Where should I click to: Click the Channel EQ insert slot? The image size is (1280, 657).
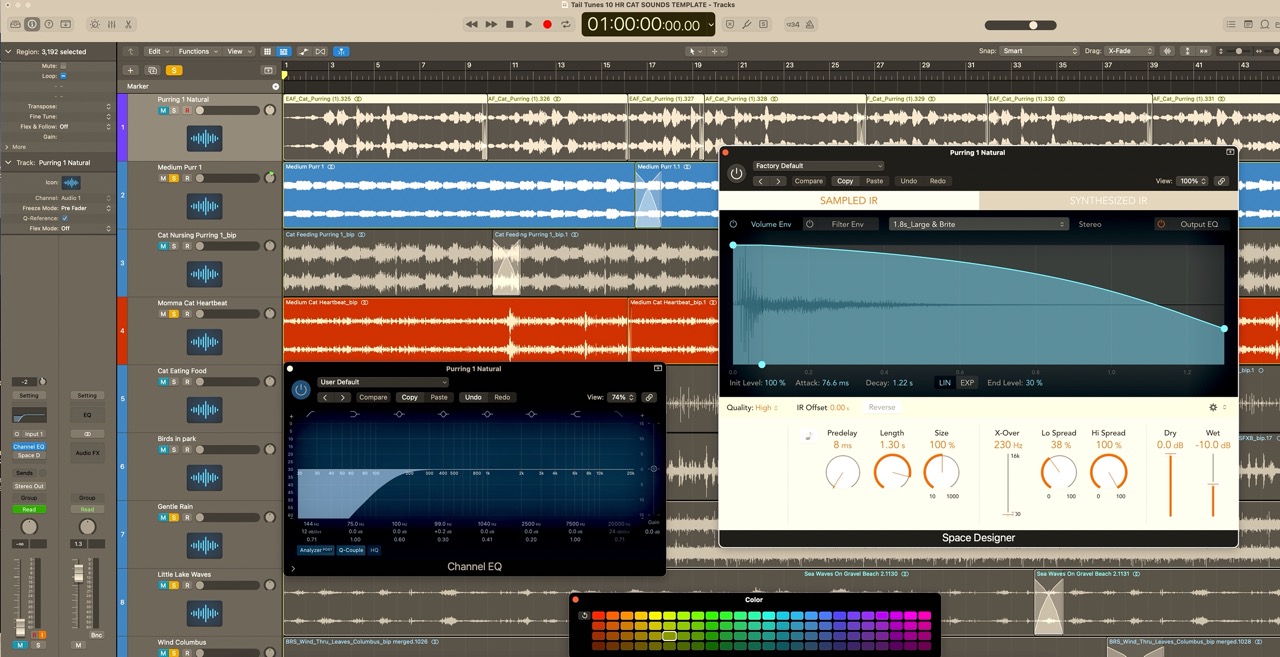coord(29,446)
